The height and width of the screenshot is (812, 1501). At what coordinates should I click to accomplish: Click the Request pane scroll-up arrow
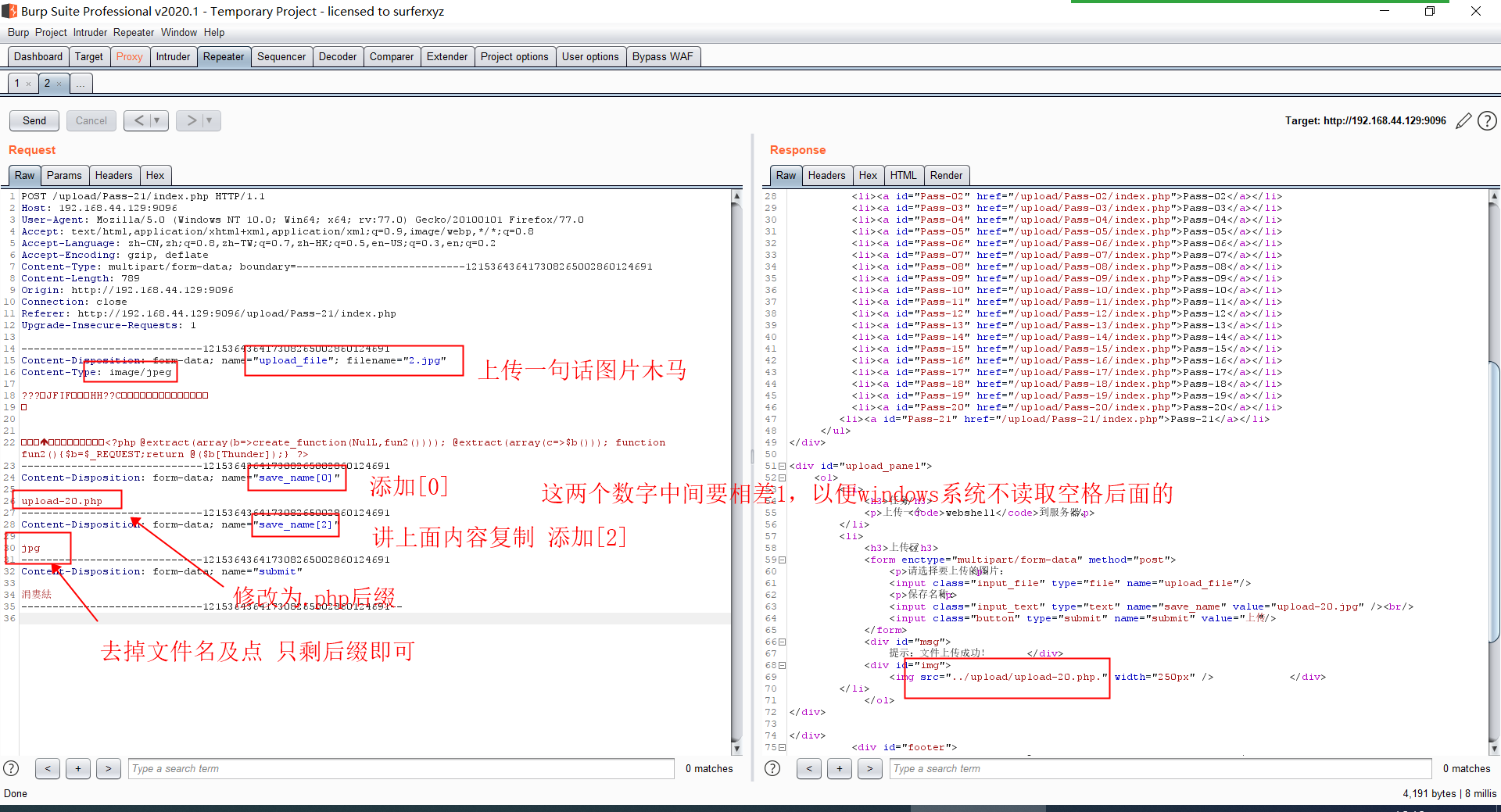[x=736, y=196]
